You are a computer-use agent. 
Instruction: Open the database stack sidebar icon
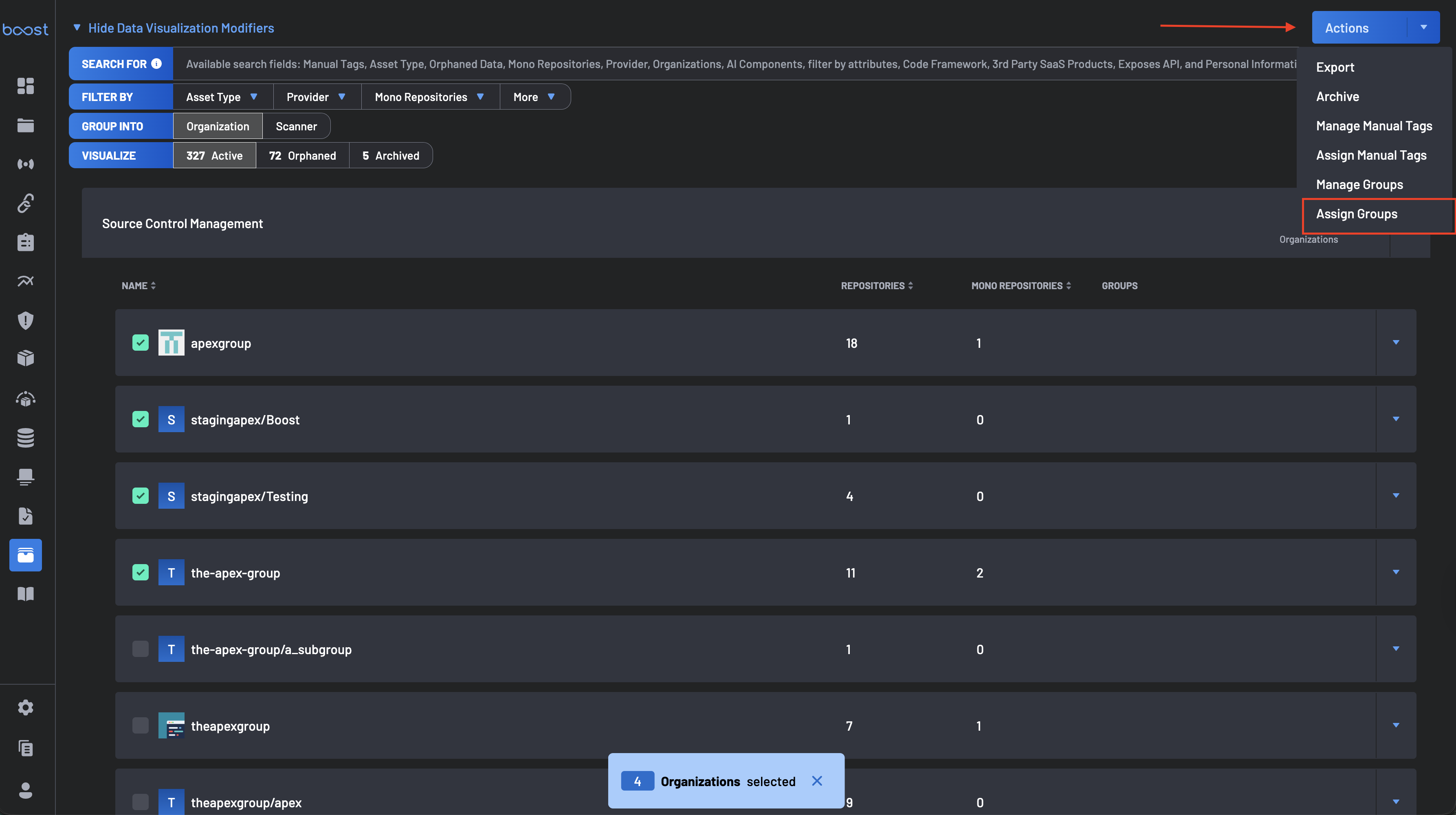point(25,437)
